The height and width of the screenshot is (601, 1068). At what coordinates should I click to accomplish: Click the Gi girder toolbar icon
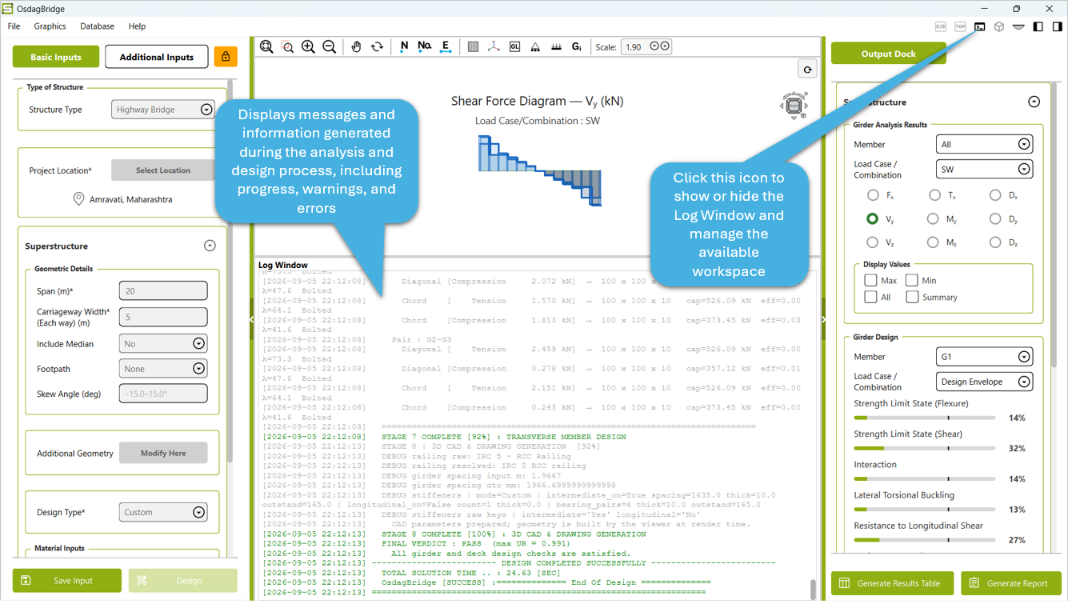[x=577, y=46]
